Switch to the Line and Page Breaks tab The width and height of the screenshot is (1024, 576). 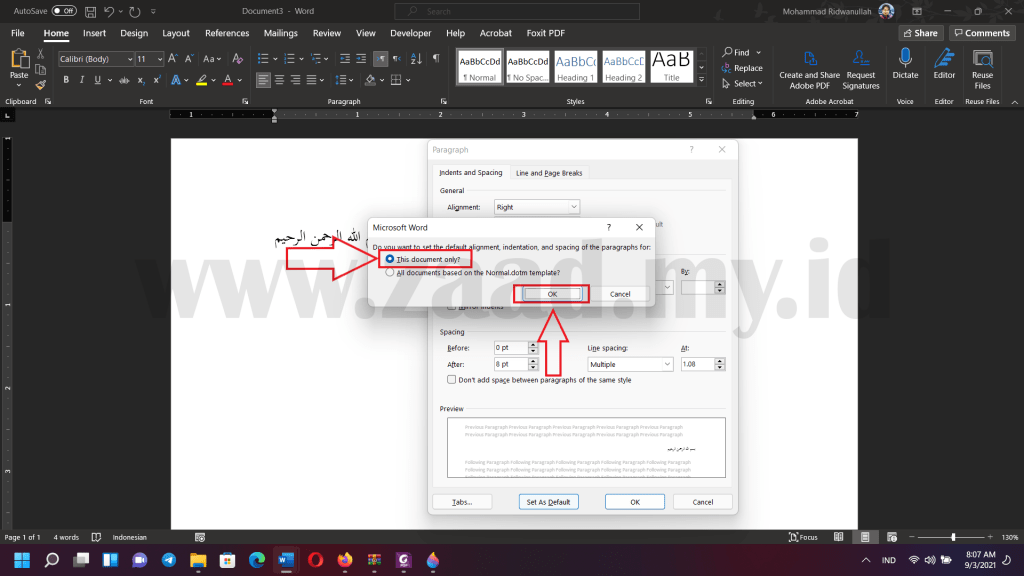click(x=549, y=173)
